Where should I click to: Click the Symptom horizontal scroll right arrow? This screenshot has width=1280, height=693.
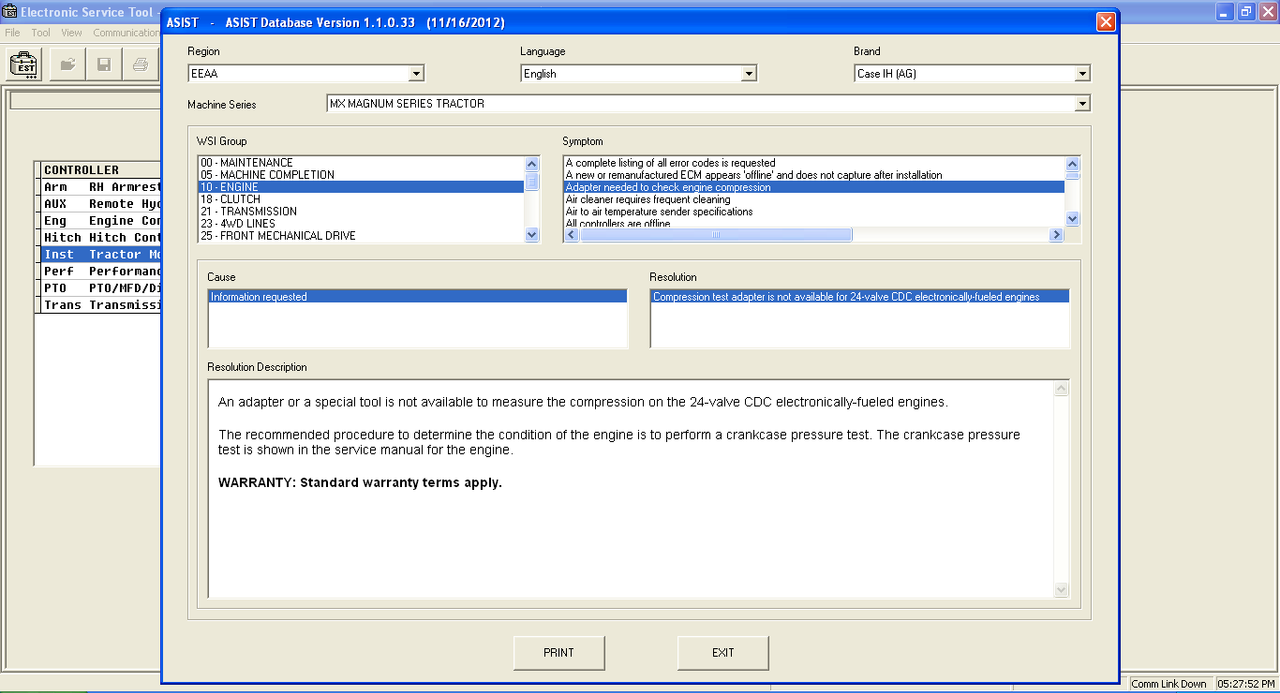point(1056,235)
